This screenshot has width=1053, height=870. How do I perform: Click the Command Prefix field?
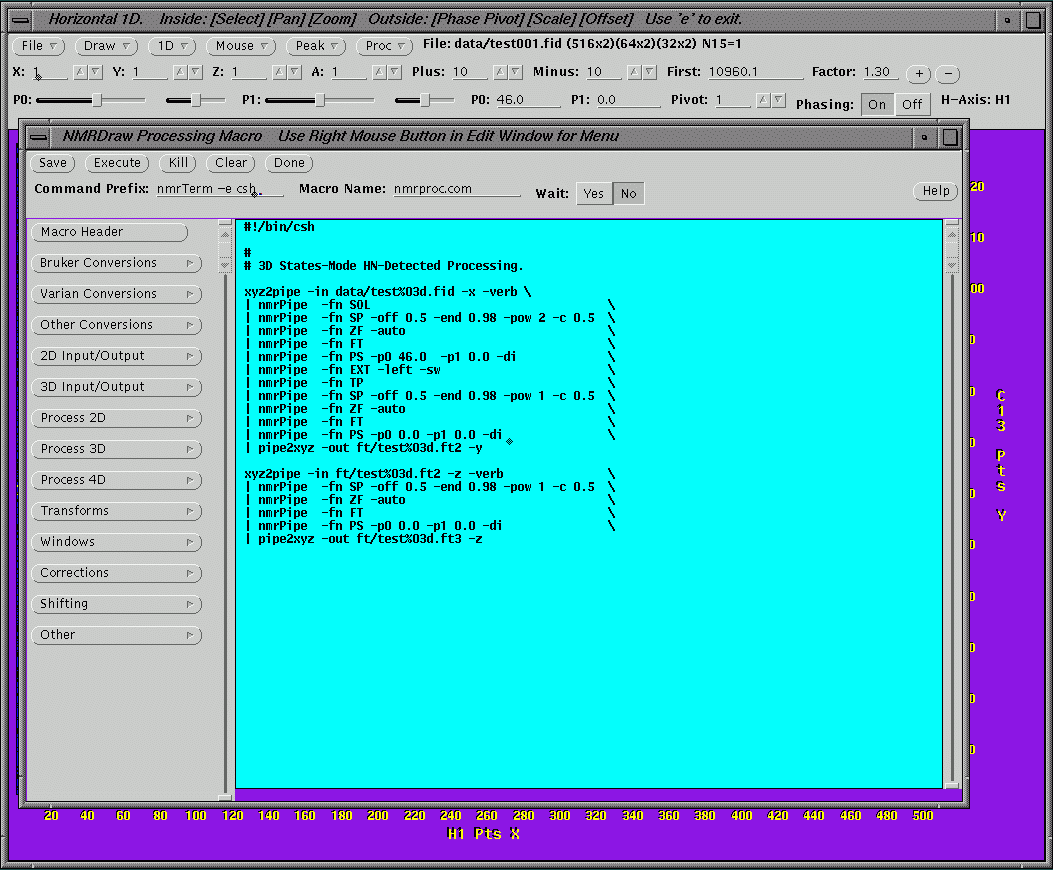(x=220, y=189)
